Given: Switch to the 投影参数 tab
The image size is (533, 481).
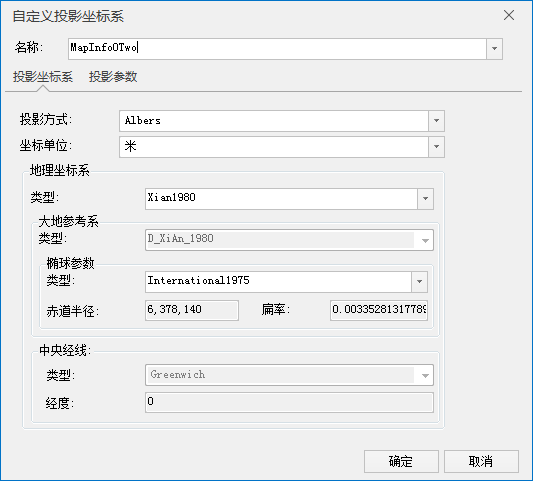Looking at the screenshot, I should coord(113,77).
